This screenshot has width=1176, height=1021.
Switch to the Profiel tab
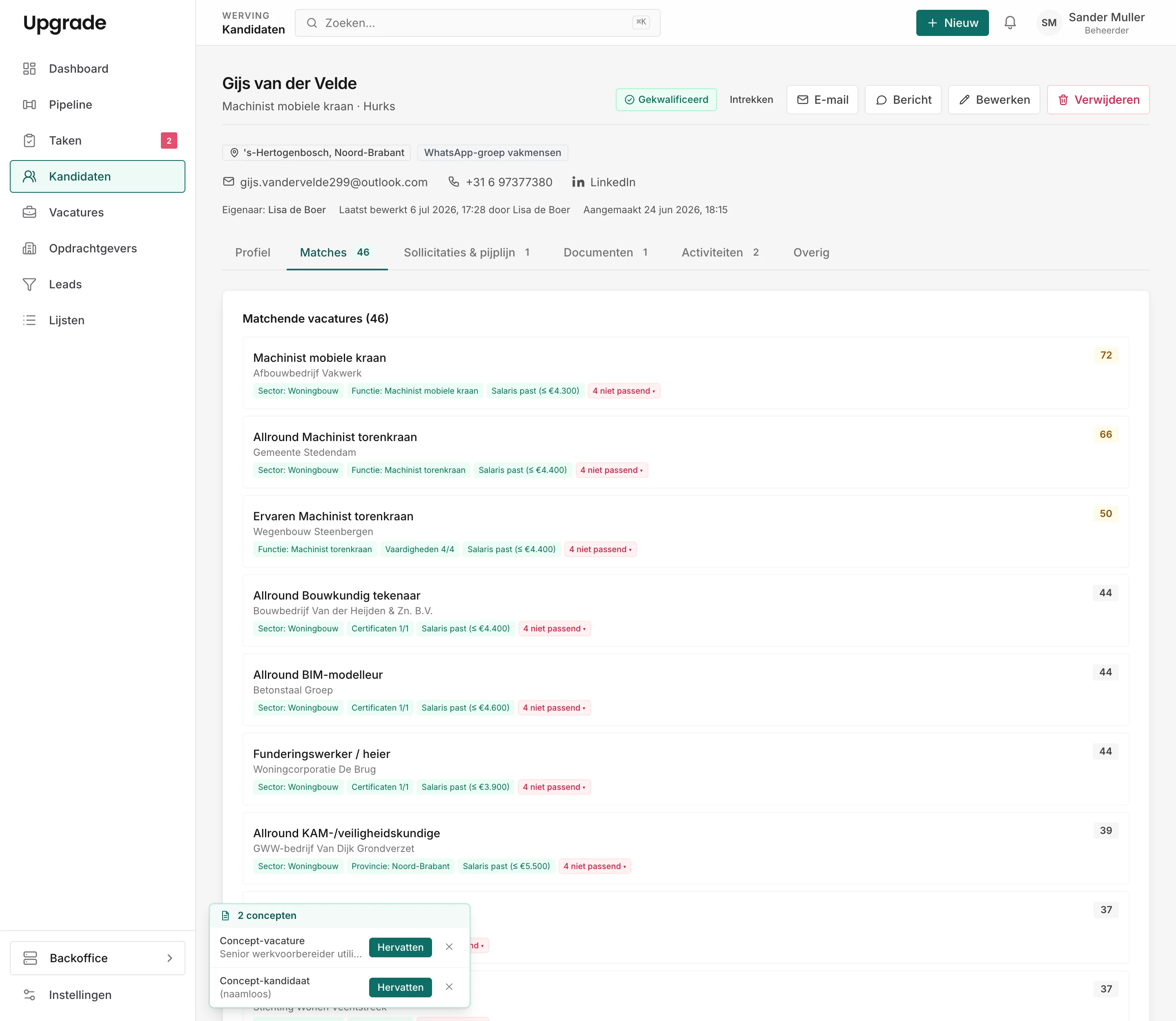pyautogui.click(x=252, y=252)
